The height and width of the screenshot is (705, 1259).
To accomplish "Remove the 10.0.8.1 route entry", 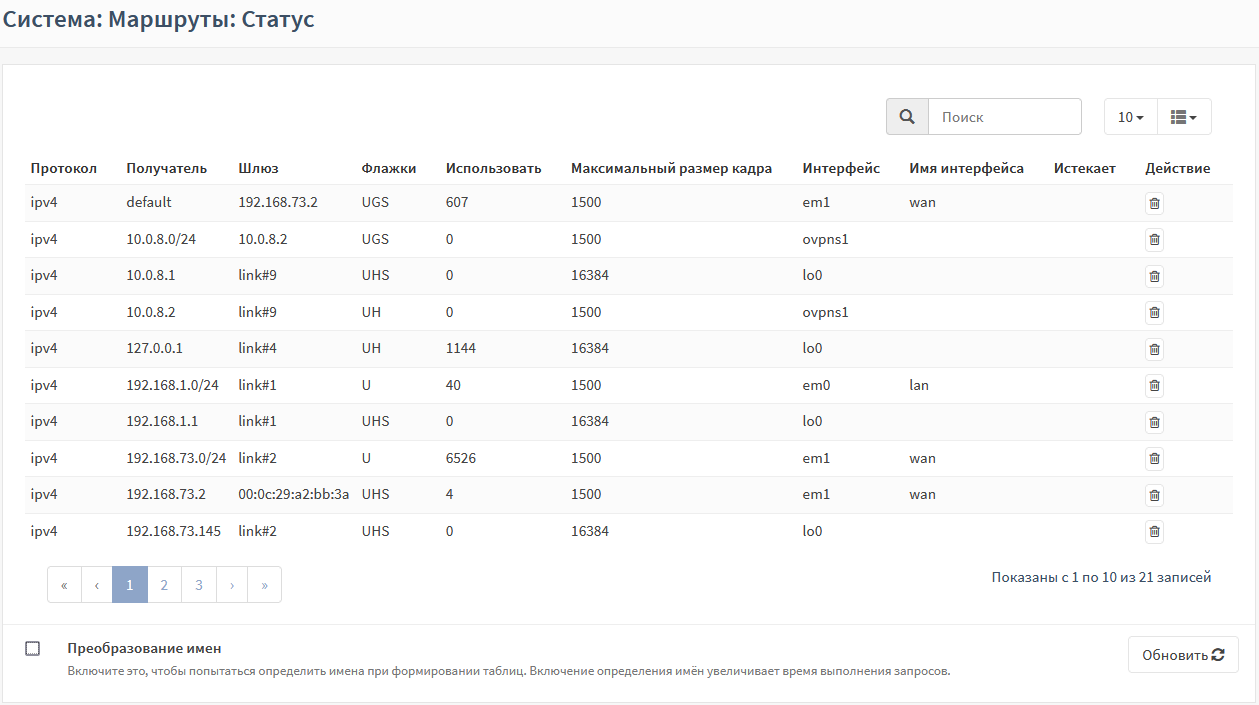I will click(1154, 276).
